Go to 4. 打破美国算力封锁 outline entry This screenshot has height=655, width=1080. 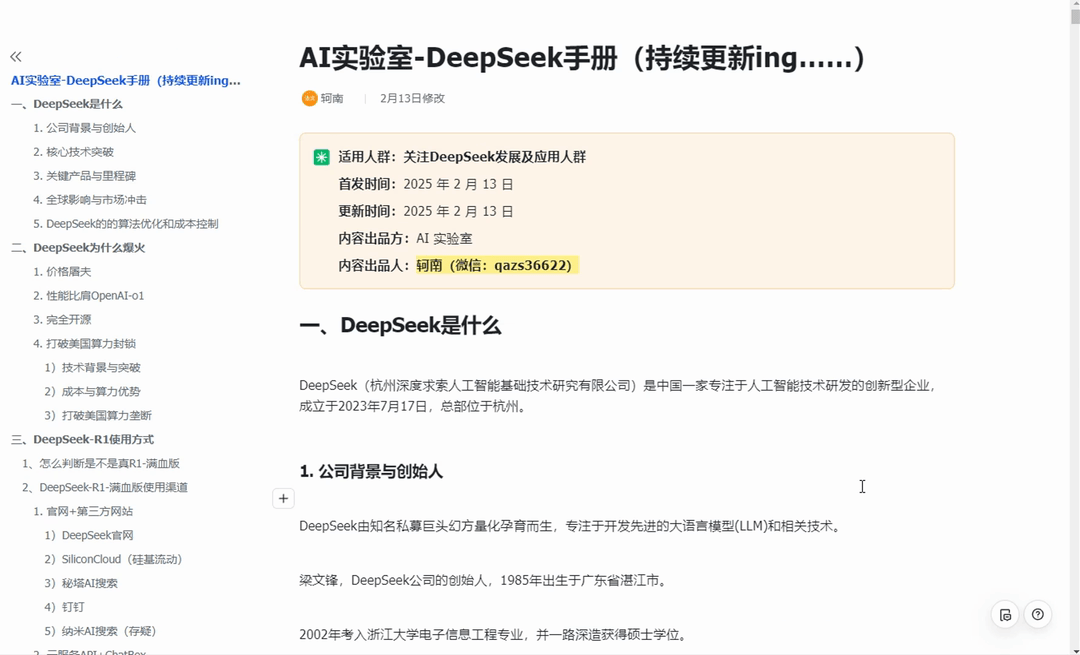coord(84,344)
